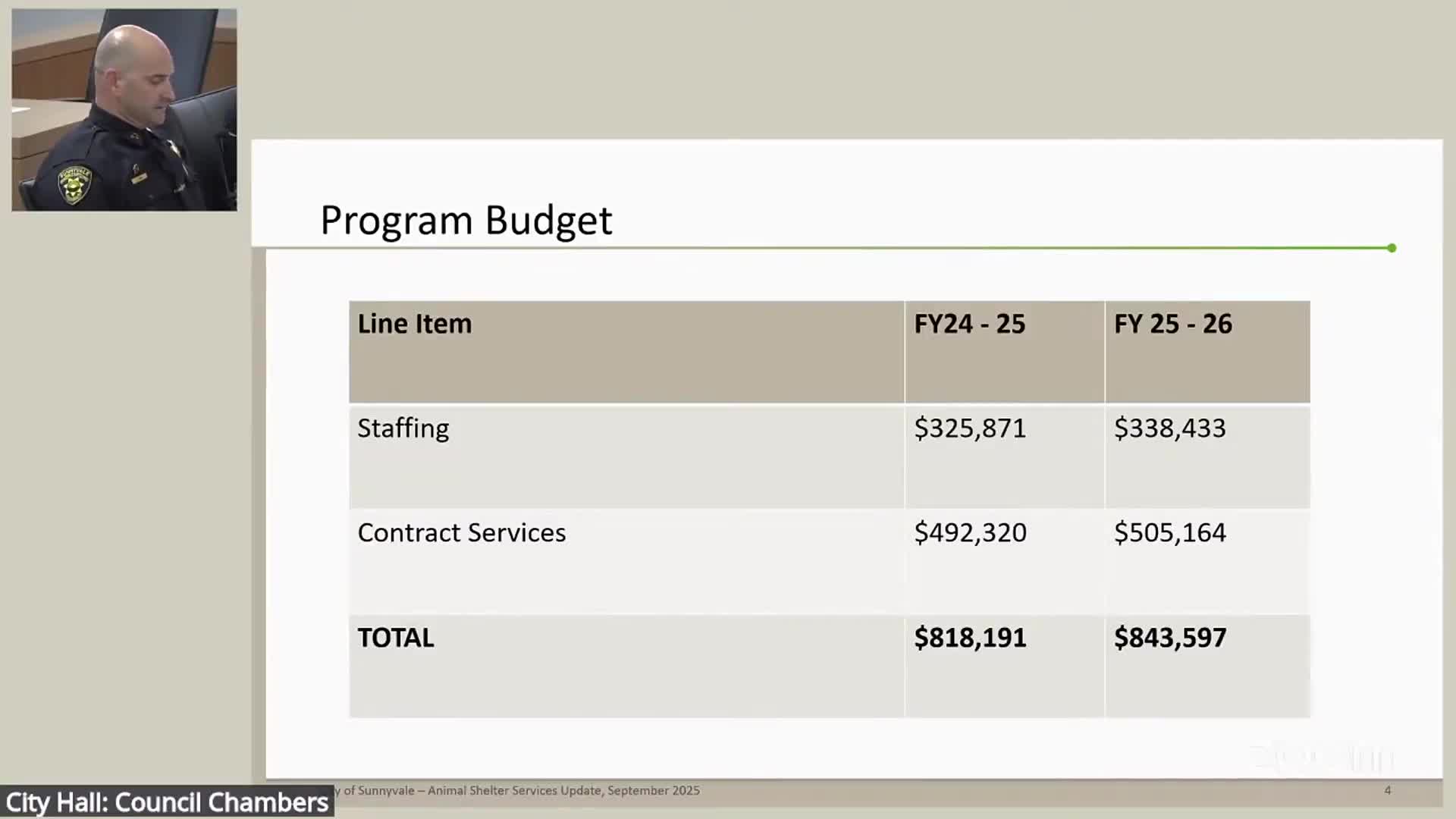Click the slide page number 4

tap(1387, 790)
